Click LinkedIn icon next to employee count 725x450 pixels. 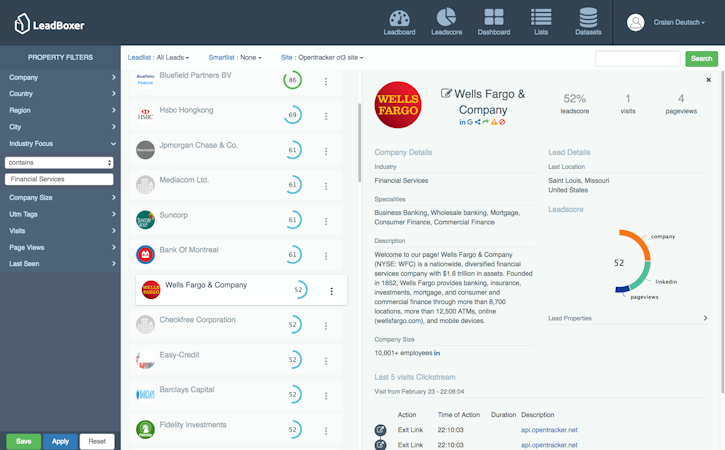click(x=437, y=353)
